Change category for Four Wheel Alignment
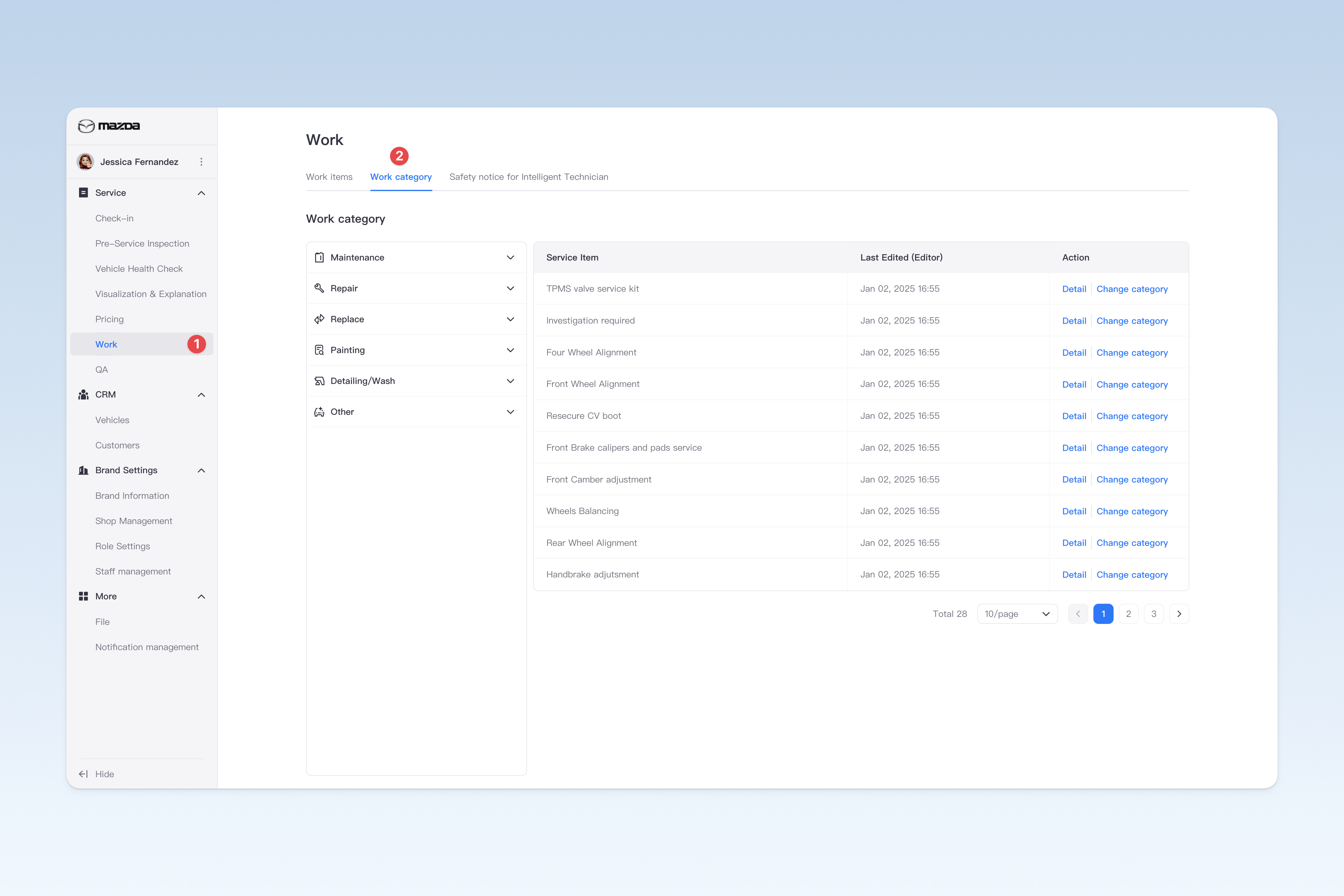 click(1132, 352)
